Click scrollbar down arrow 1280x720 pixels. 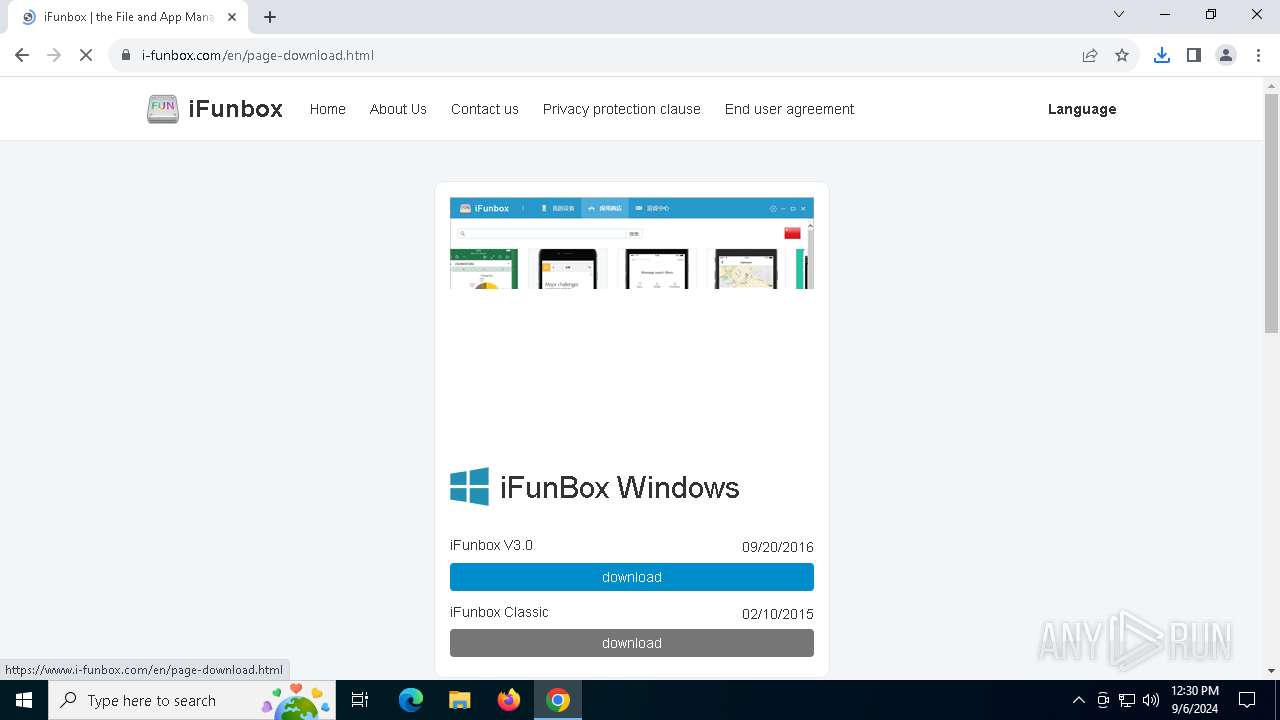click(x=1272, y=671)
